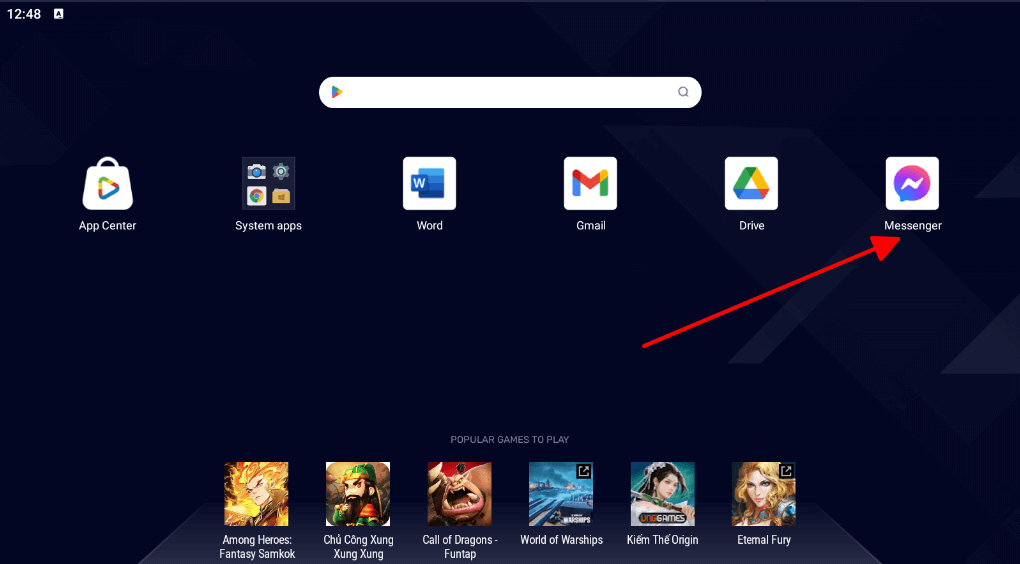Click the "Gmail" label text
This screenshot has height=564, width=1020.
[x=591, y=226]
